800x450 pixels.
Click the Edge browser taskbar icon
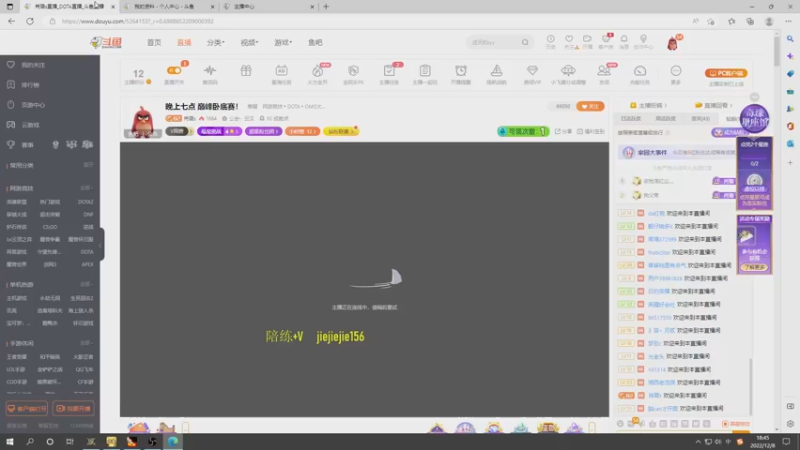coord(172,442)
